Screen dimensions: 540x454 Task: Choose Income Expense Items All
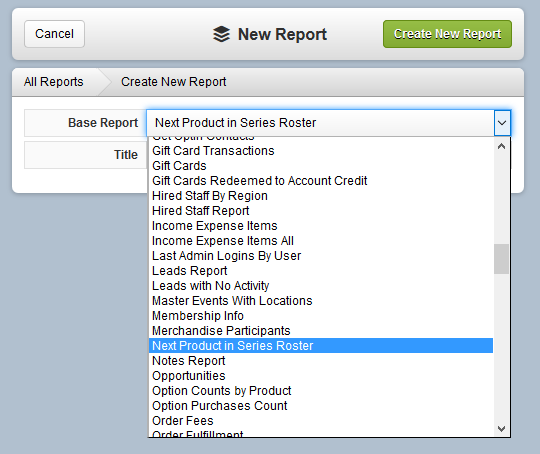(321, 241)
